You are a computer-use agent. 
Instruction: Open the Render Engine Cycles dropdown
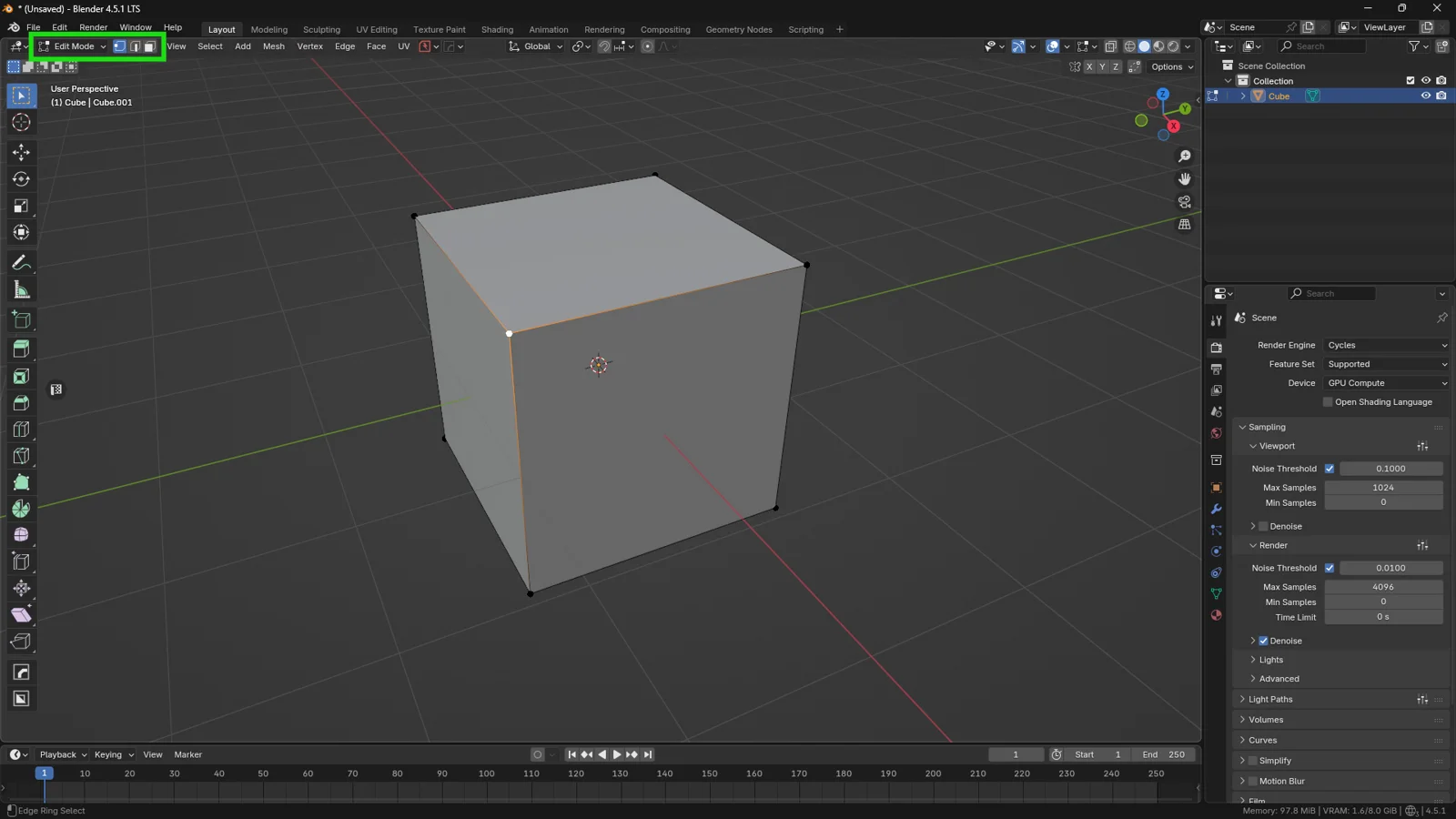(x=1386, y=346)
